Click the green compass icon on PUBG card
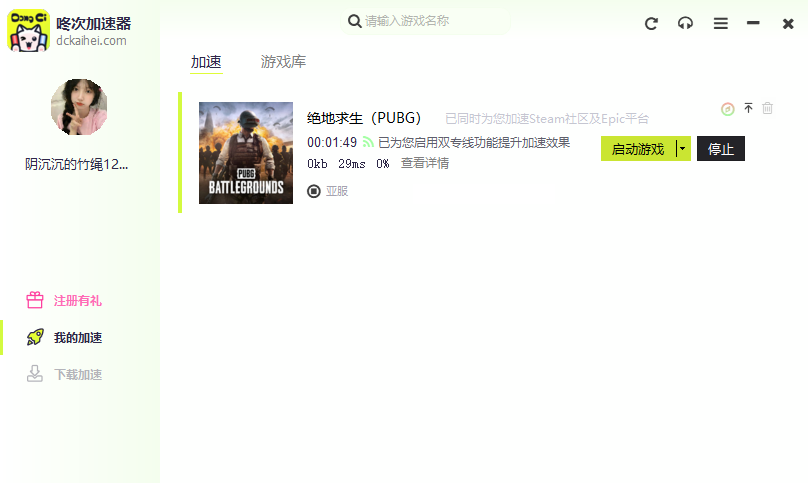Image resolution: width=808 pixels, height=483 pixels. pos(728,109)
